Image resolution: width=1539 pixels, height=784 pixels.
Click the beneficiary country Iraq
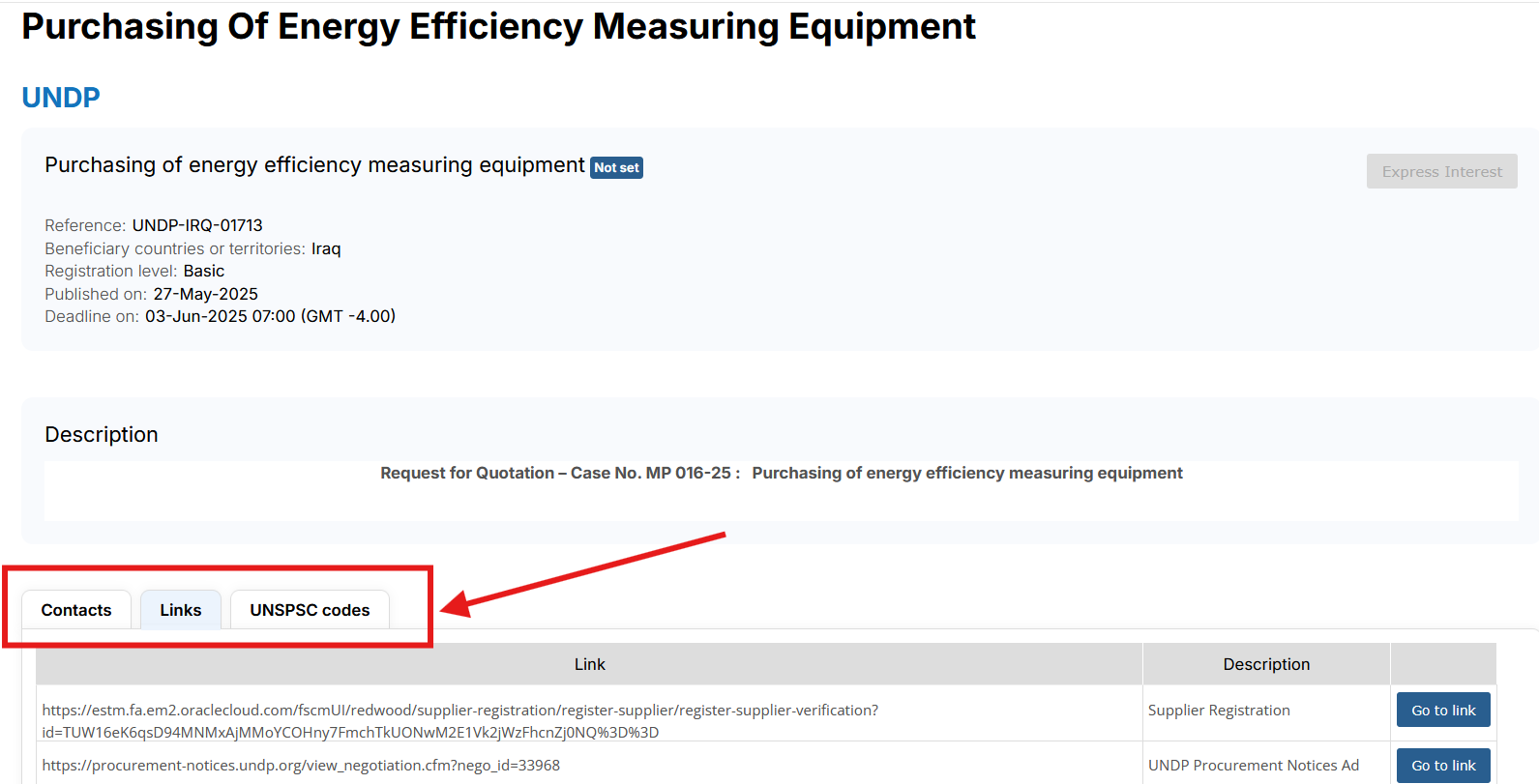326,248
